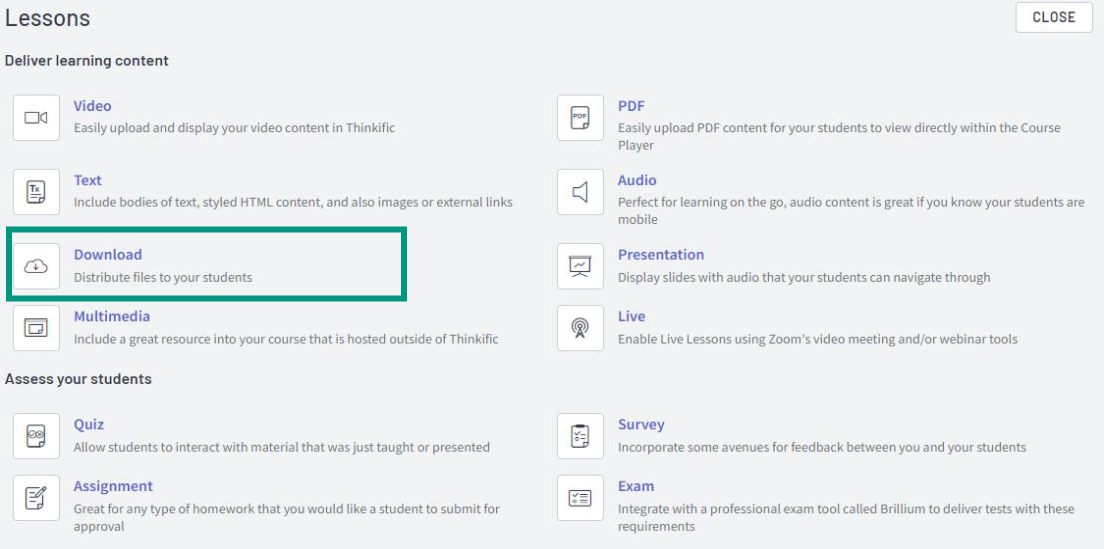Open the Download lesson title link

point(108,254)
